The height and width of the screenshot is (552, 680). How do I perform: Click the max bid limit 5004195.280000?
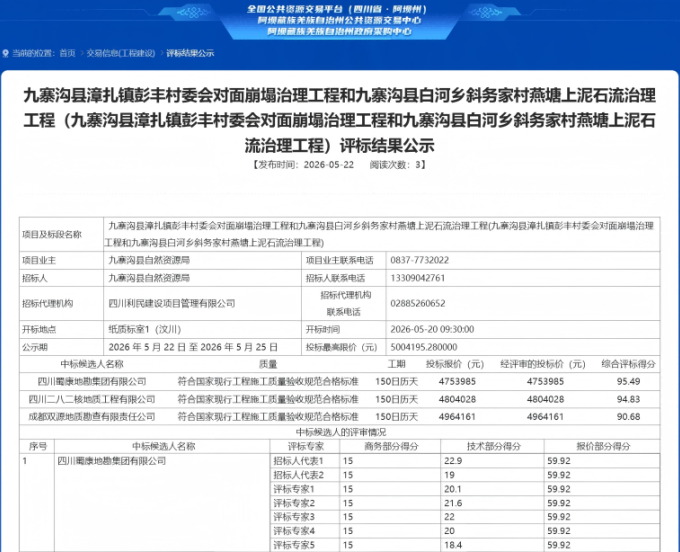(424, 347)
